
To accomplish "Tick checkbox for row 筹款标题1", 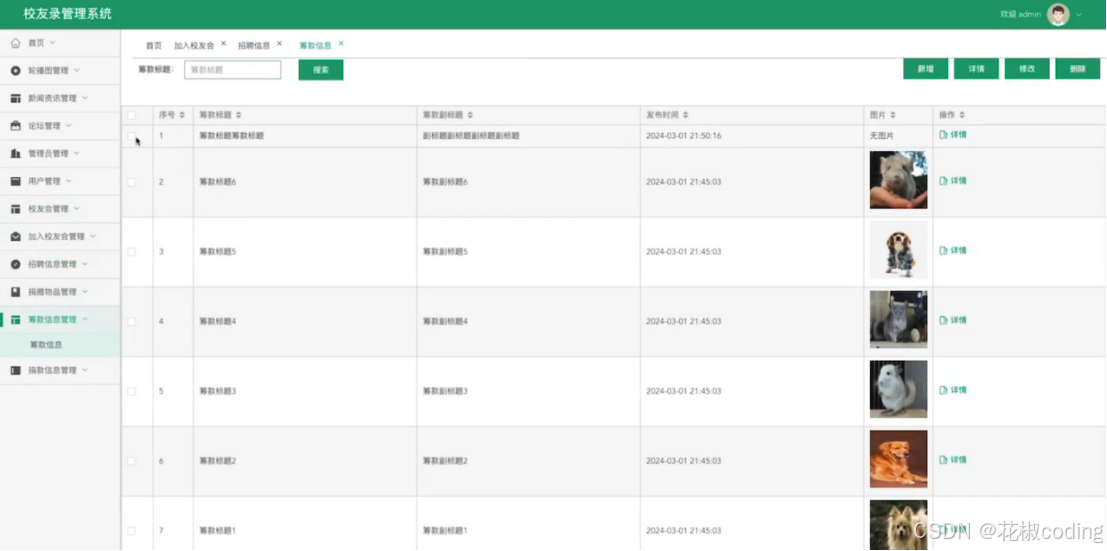I will pos(131,531).
